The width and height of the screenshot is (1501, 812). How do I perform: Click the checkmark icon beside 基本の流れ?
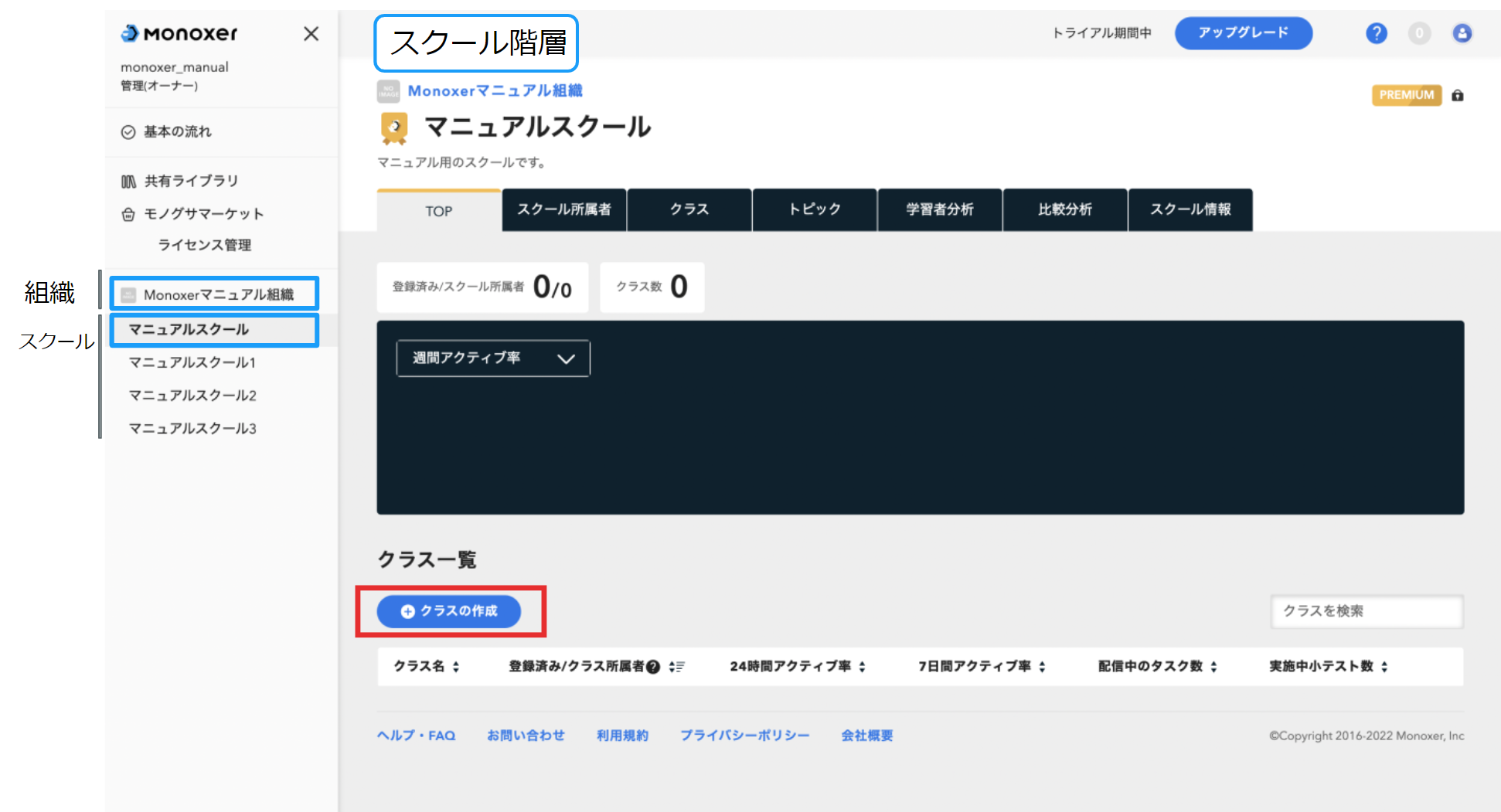128,132
